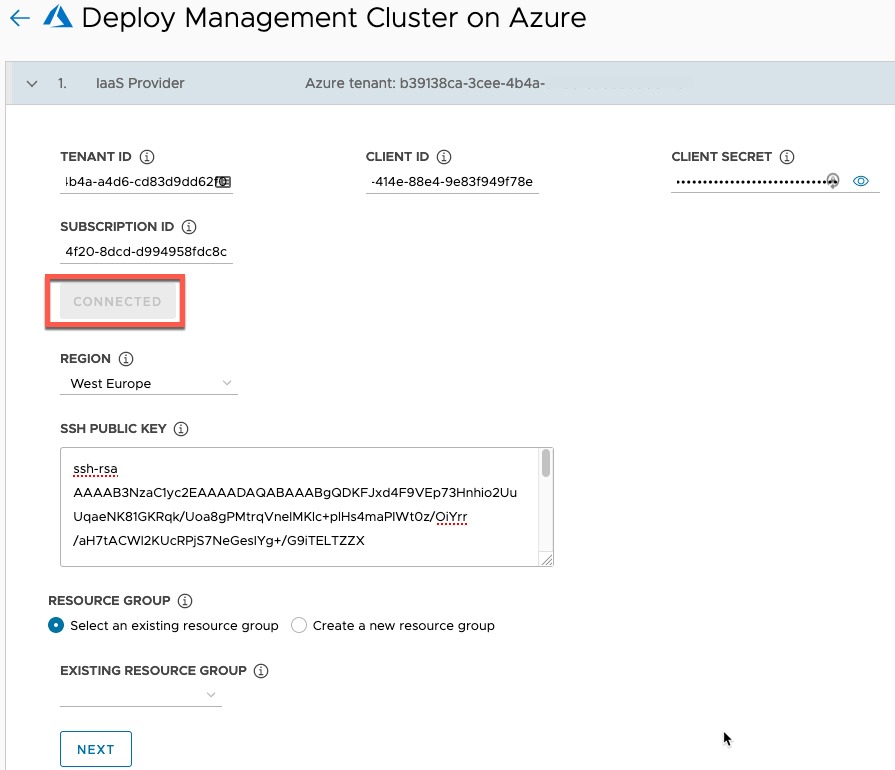Click Region info icon

coord(126,359)
